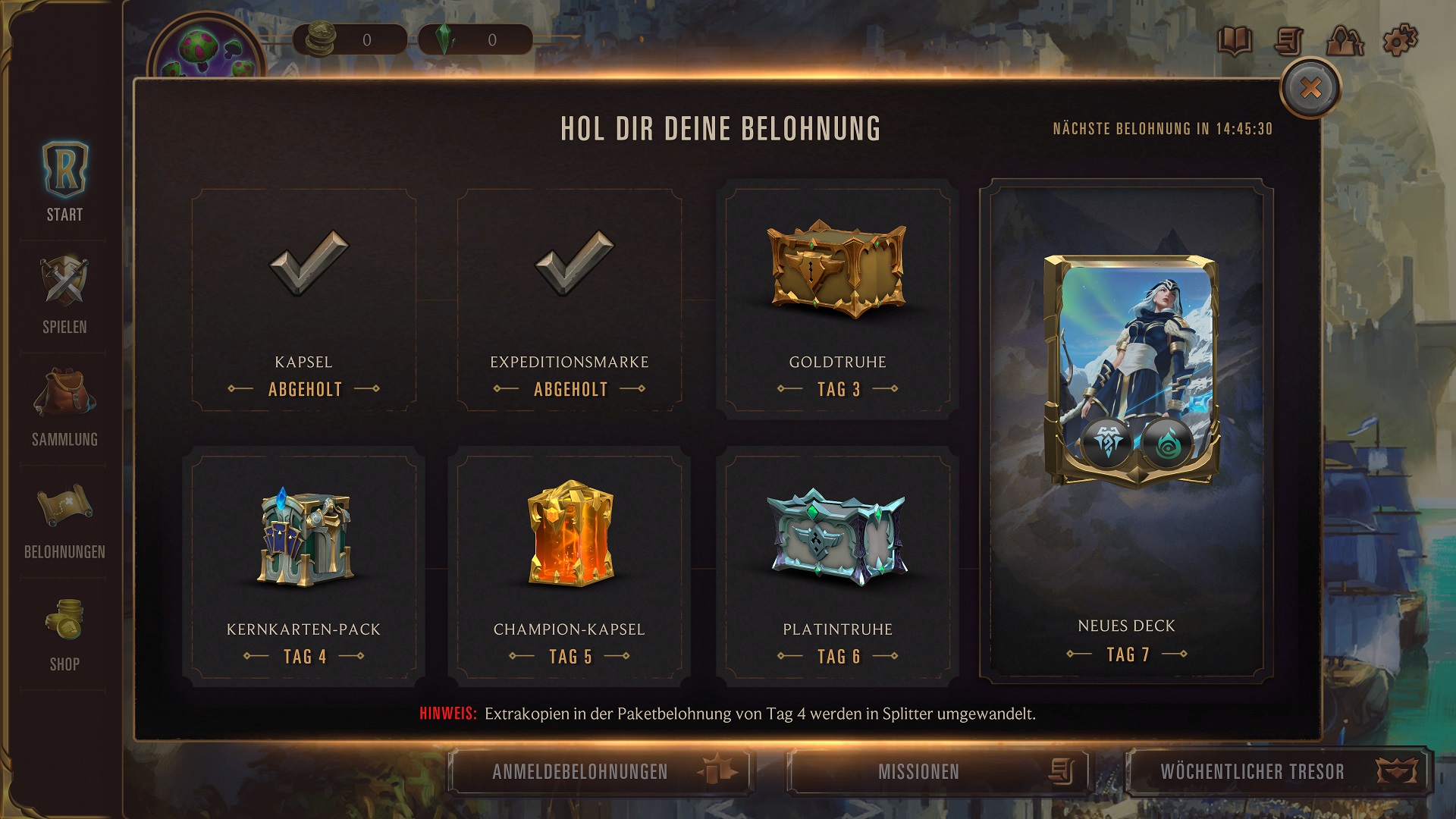Open the book icon at top right

pos(1235,41)
